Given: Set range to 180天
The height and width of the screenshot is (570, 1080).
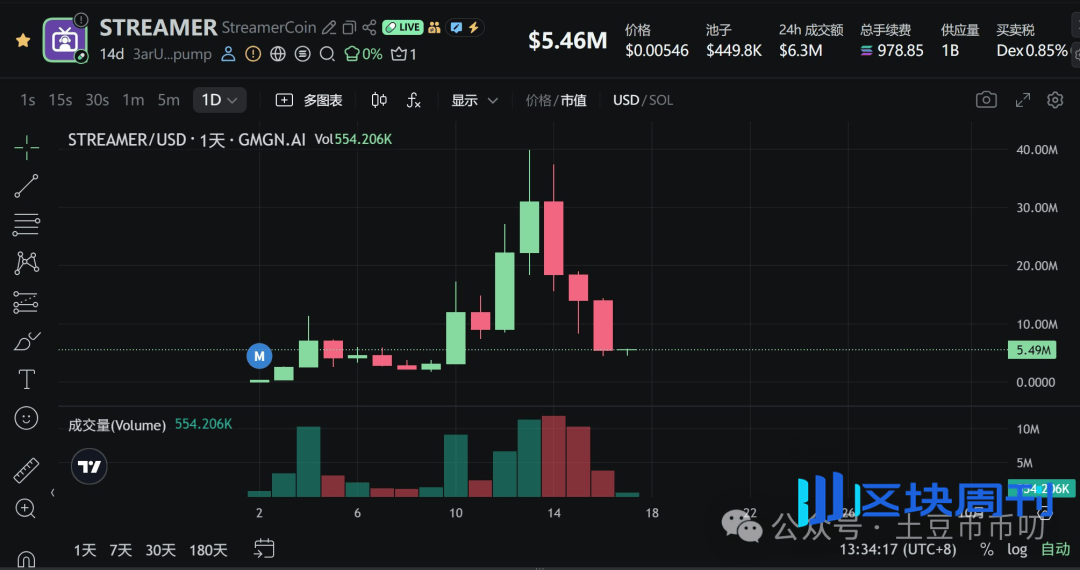Looking at the screenshot, I should 208,550.
